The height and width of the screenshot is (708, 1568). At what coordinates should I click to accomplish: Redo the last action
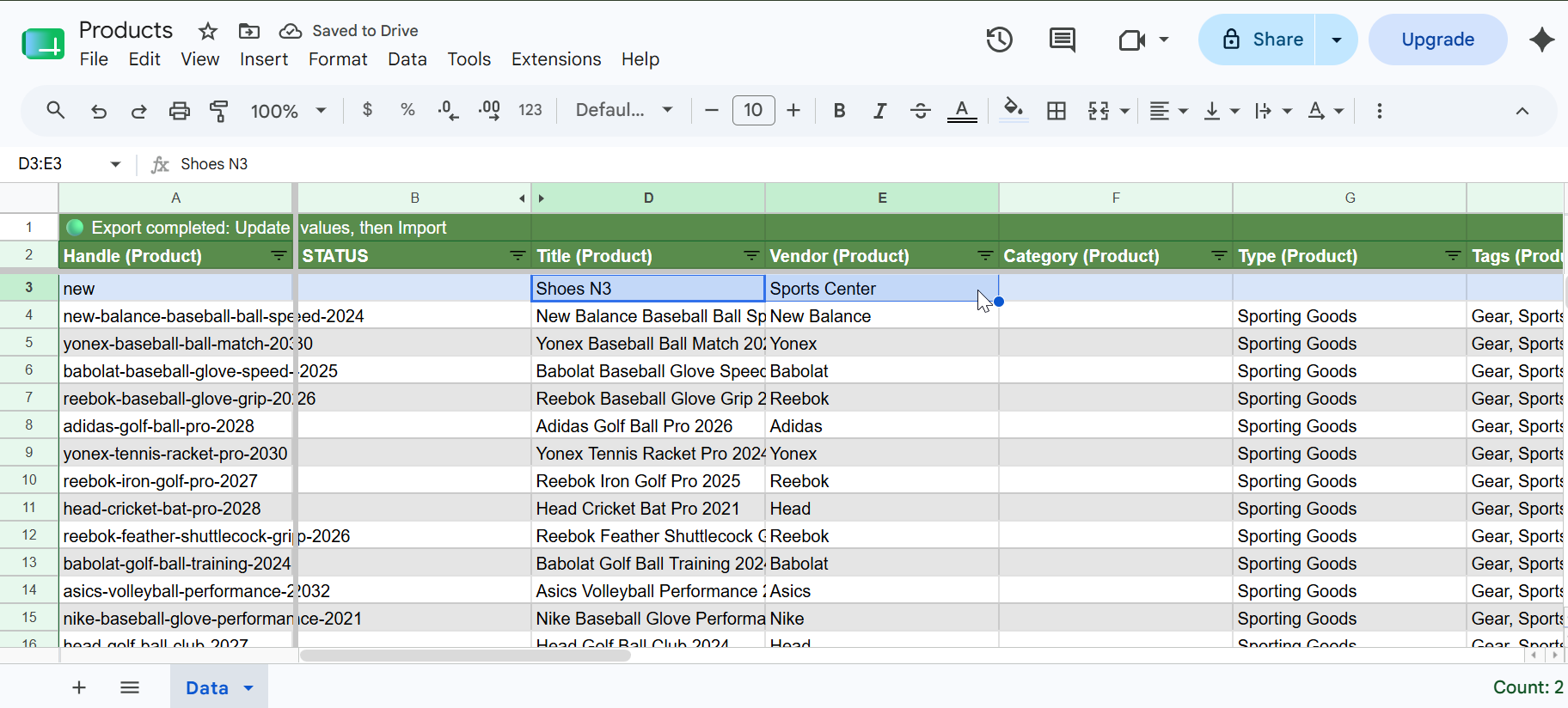[138, 111]
